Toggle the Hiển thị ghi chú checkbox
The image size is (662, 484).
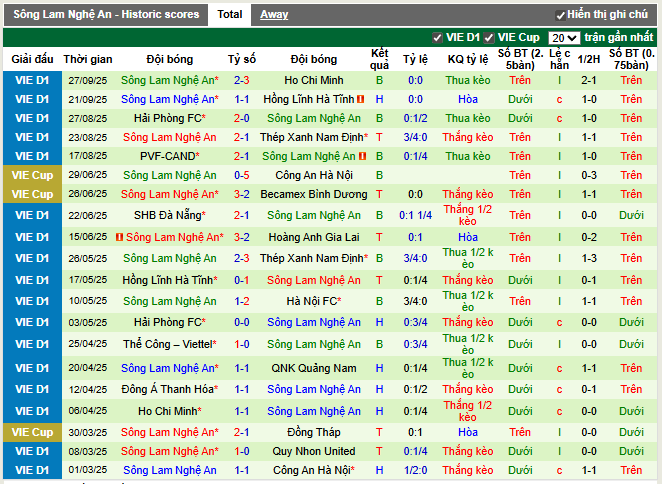point(560,16)
